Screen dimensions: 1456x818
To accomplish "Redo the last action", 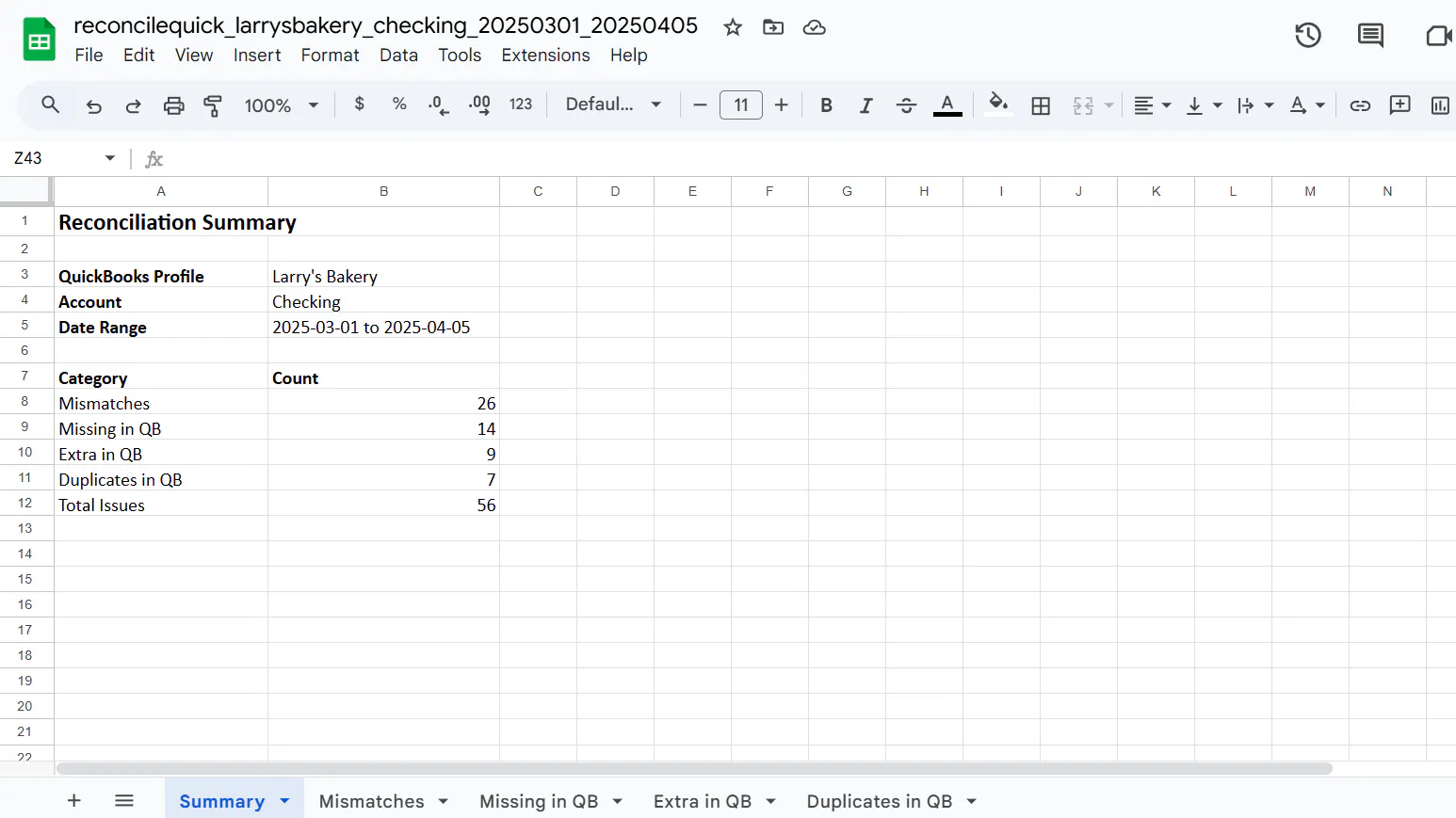I will tap(134, 105).
